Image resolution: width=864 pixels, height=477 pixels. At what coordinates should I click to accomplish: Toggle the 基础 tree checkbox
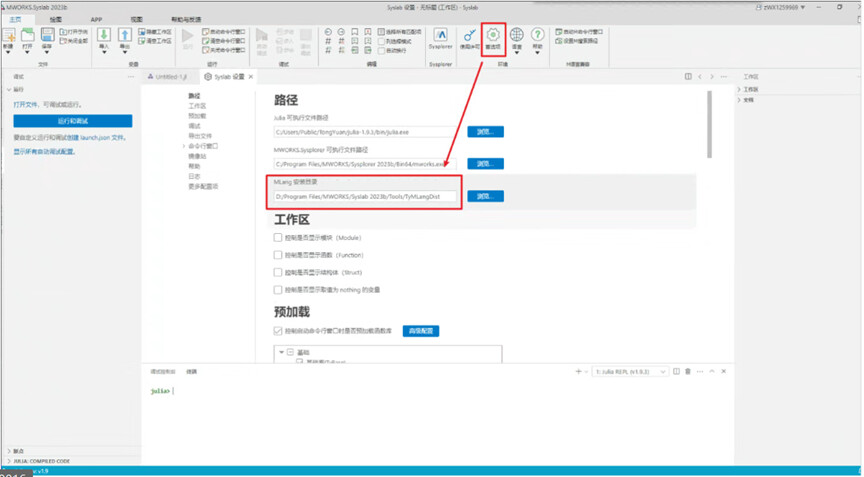tap(290, 352)
